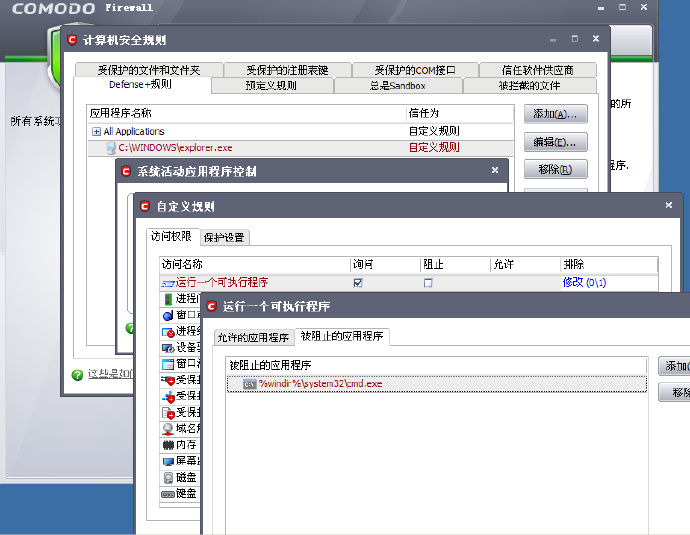This screenshot has height=535, width=690.
Task: Click the run-an-executable row icon
Action: [x=168, y=283]
